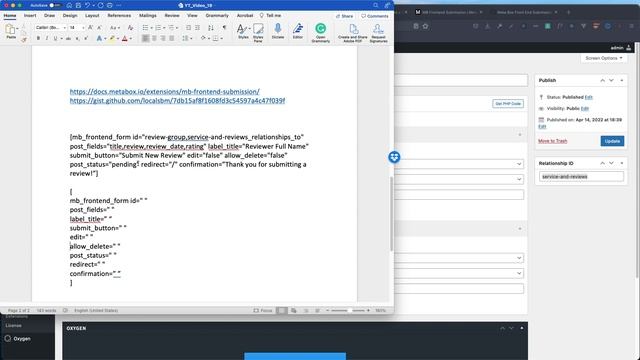Click the clear formatting icon
Screen dimensions: 640x360
[x=130, y=28]
